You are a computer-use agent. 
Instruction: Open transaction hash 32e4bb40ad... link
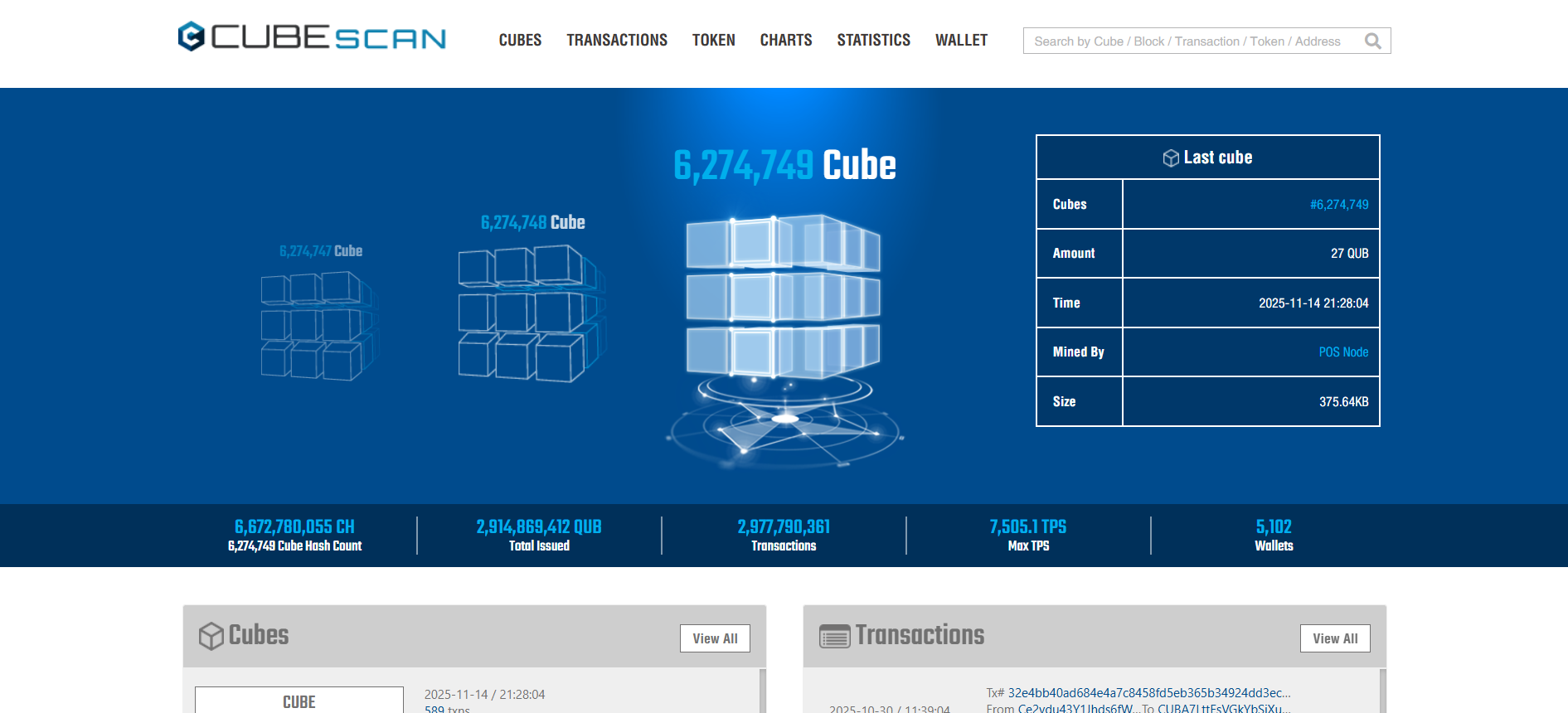point(1148,693)
